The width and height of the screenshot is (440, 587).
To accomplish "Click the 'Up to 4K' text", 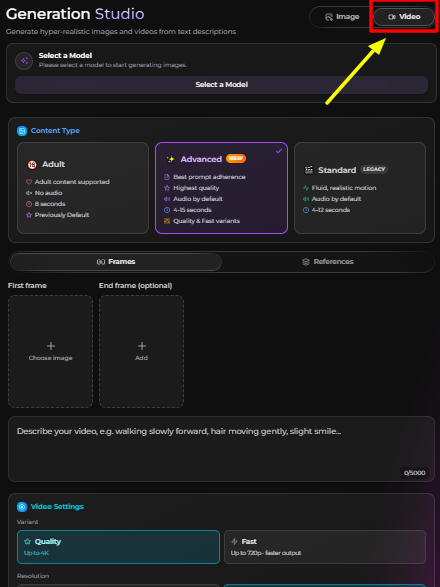I will (36, 553).
